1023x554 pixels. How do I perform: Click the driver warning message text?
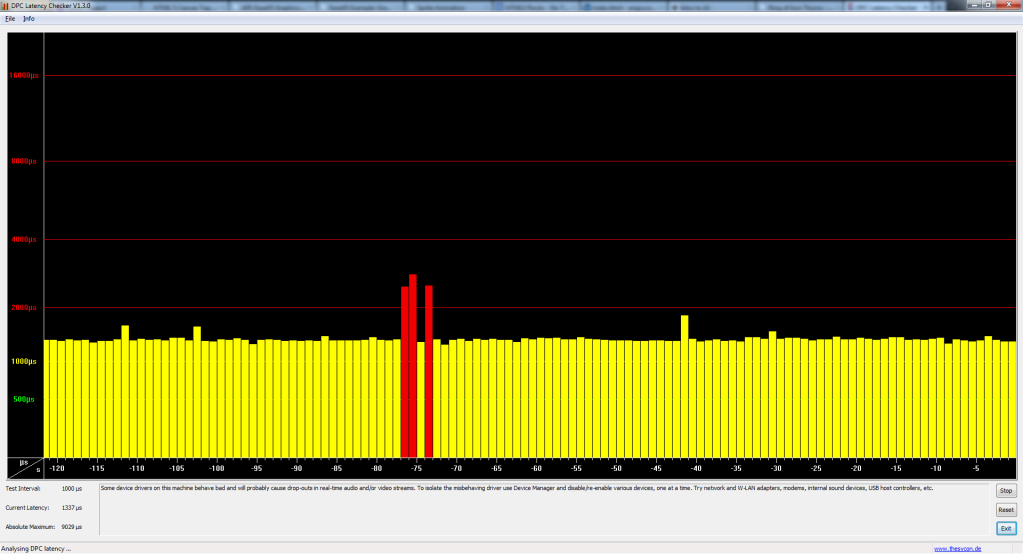pos(517,488)
